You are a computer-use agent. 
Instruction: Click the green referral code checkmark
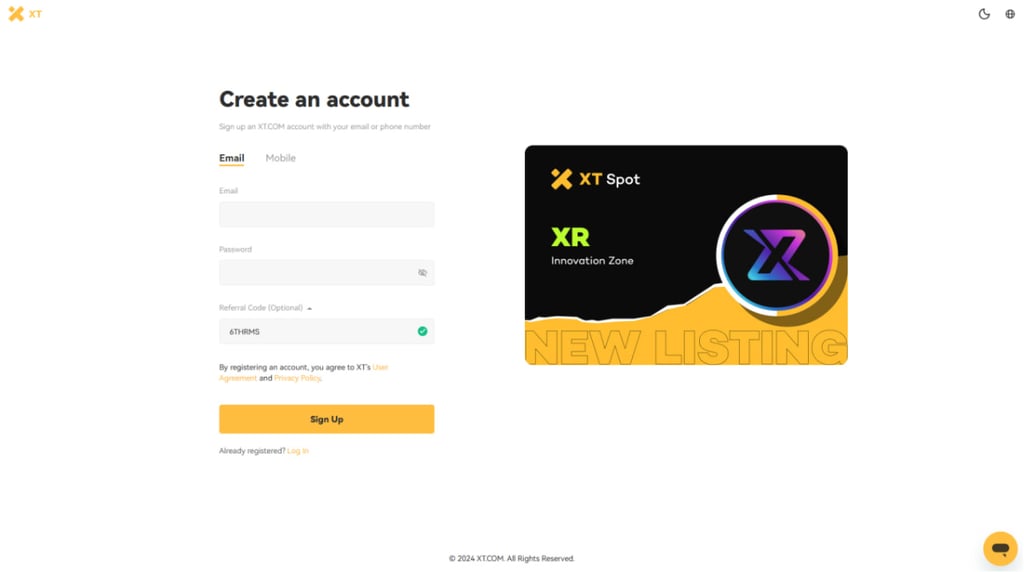423,331
